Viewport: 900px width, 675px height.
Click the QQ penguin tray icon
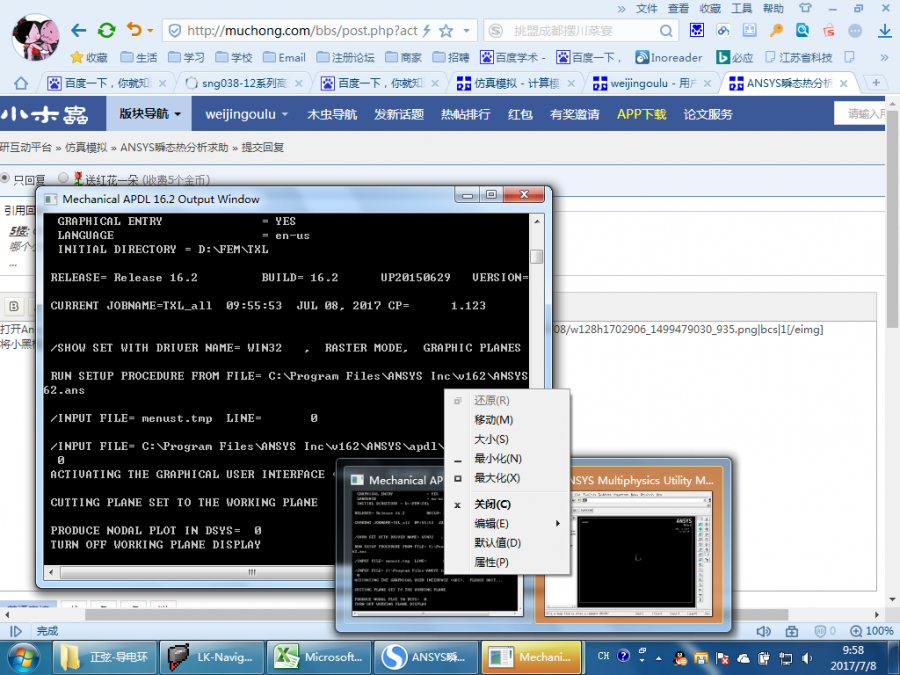[681, 657]
